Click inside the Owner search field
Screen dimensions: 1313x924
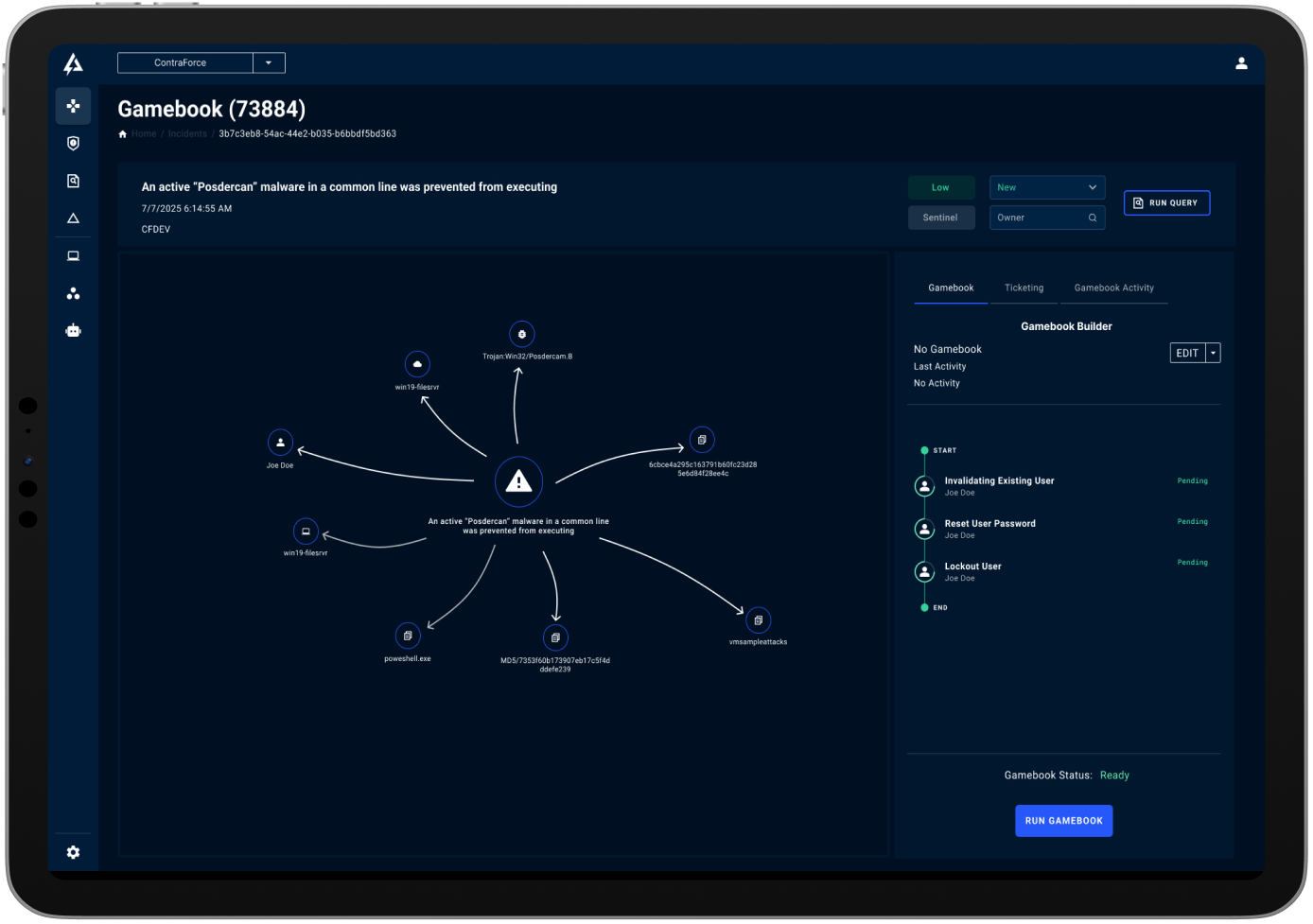point(1041,218)
